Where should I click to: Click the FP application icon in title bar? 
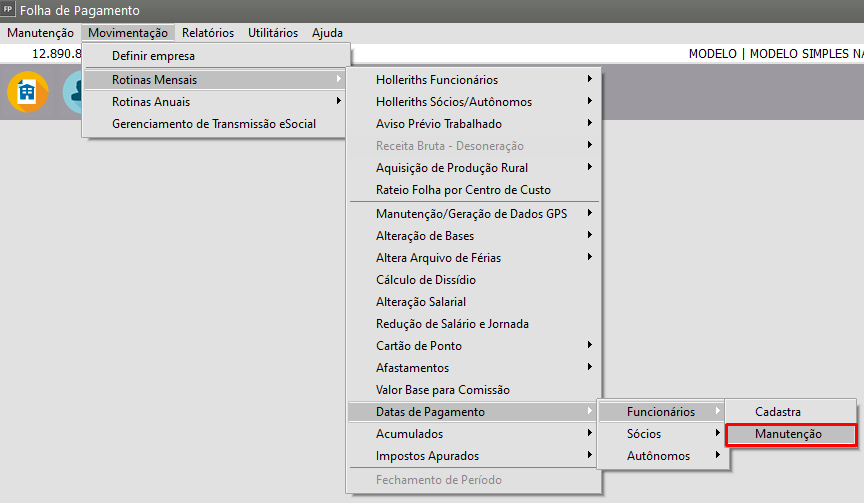[x=9, y=10]
